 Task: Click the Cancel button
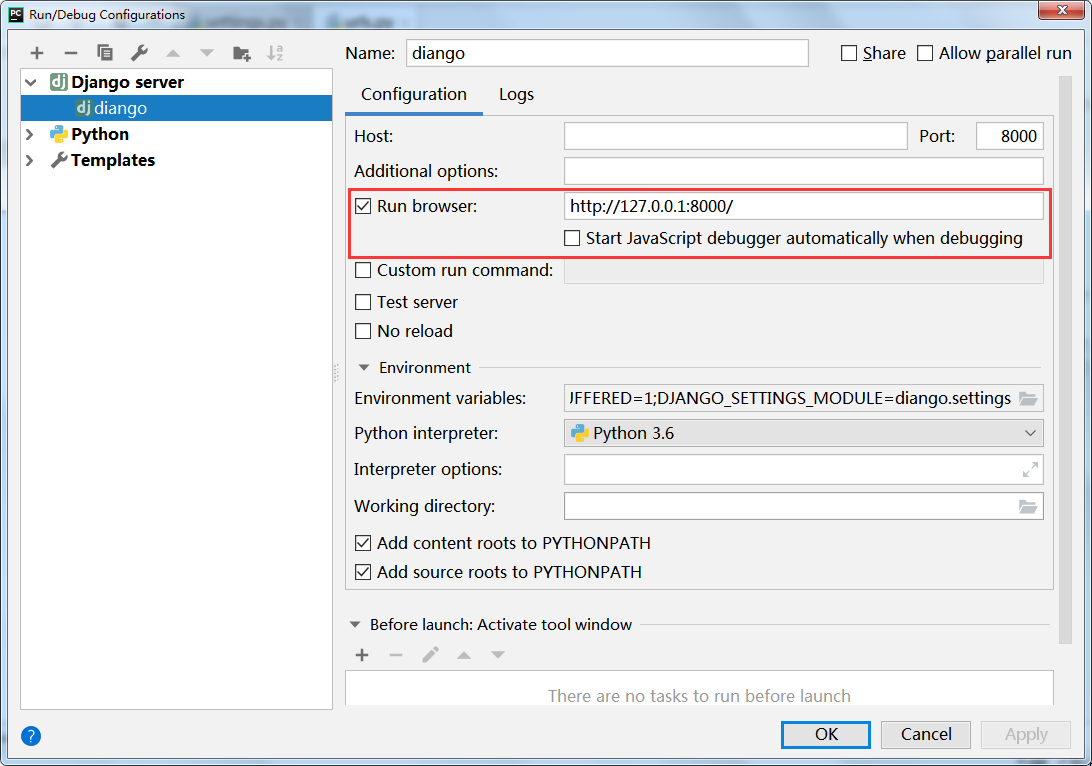pos(926,735)
